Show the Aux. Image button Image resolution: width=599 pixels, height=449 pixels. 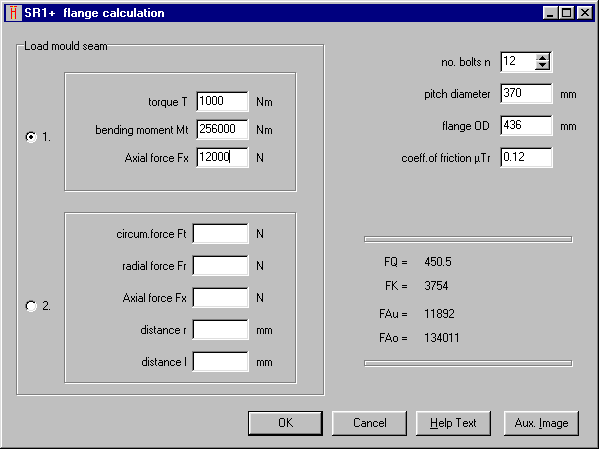(541, 423)
